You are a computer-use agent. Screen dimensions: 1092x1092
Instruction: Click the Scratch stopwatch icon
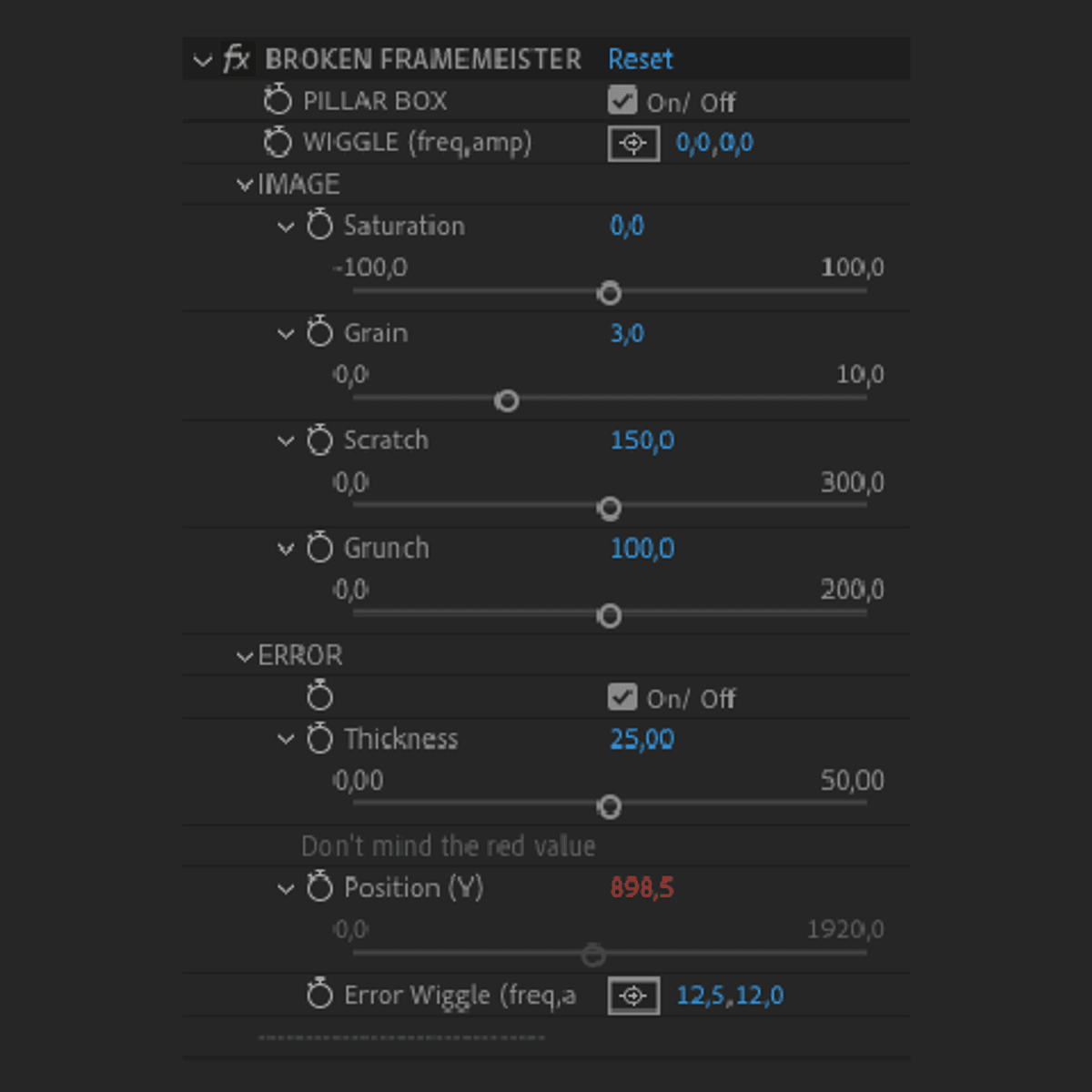319,440
